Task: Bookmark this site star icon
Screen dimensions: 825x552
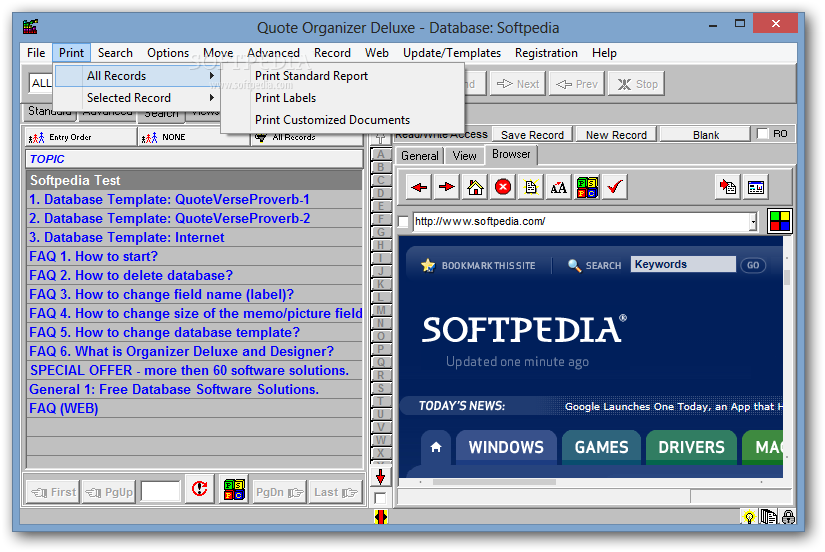Action: [x=428, y=265]
